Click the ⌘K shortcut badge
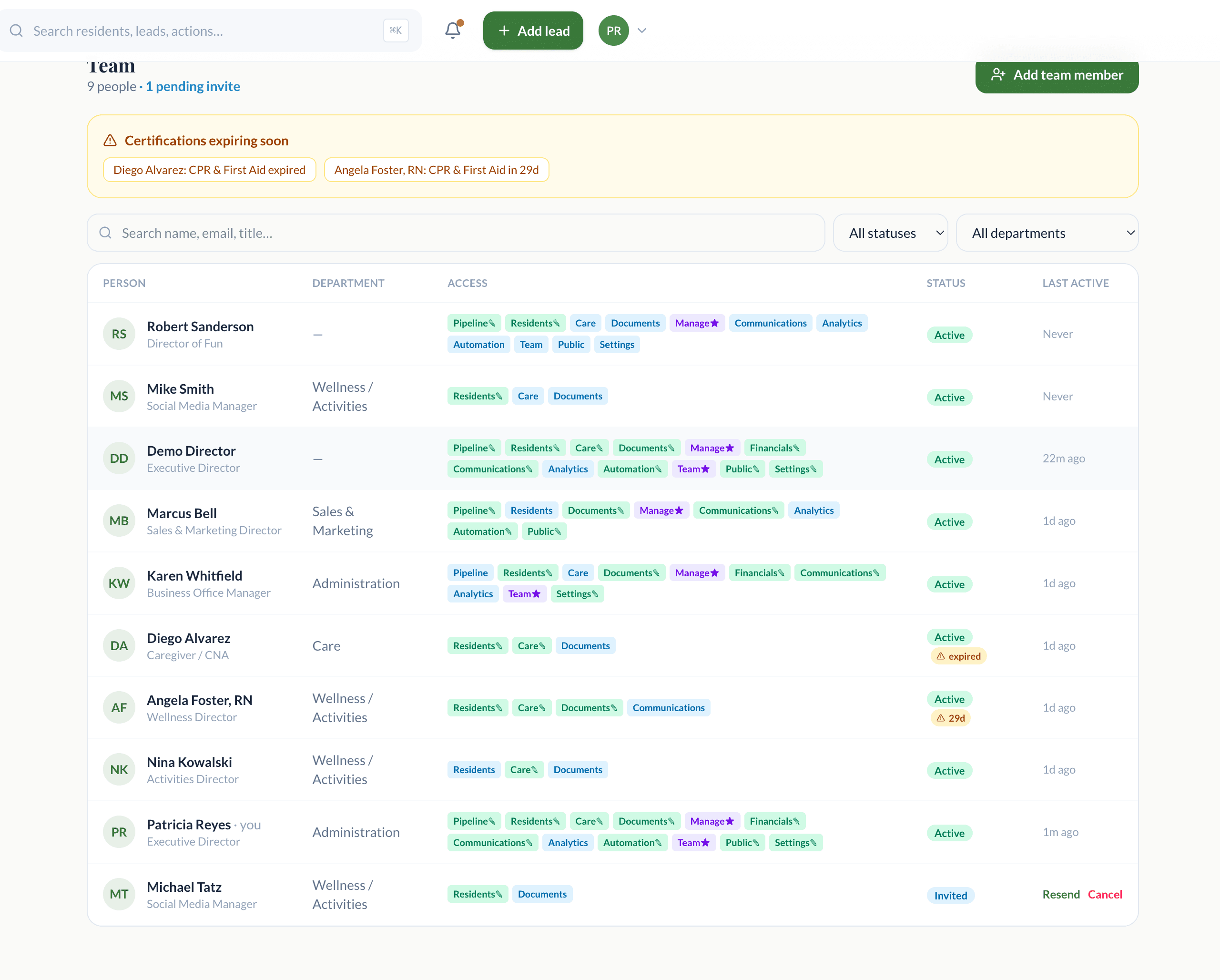The height and width of the screenshot is (980, 1220). (396, 31)
